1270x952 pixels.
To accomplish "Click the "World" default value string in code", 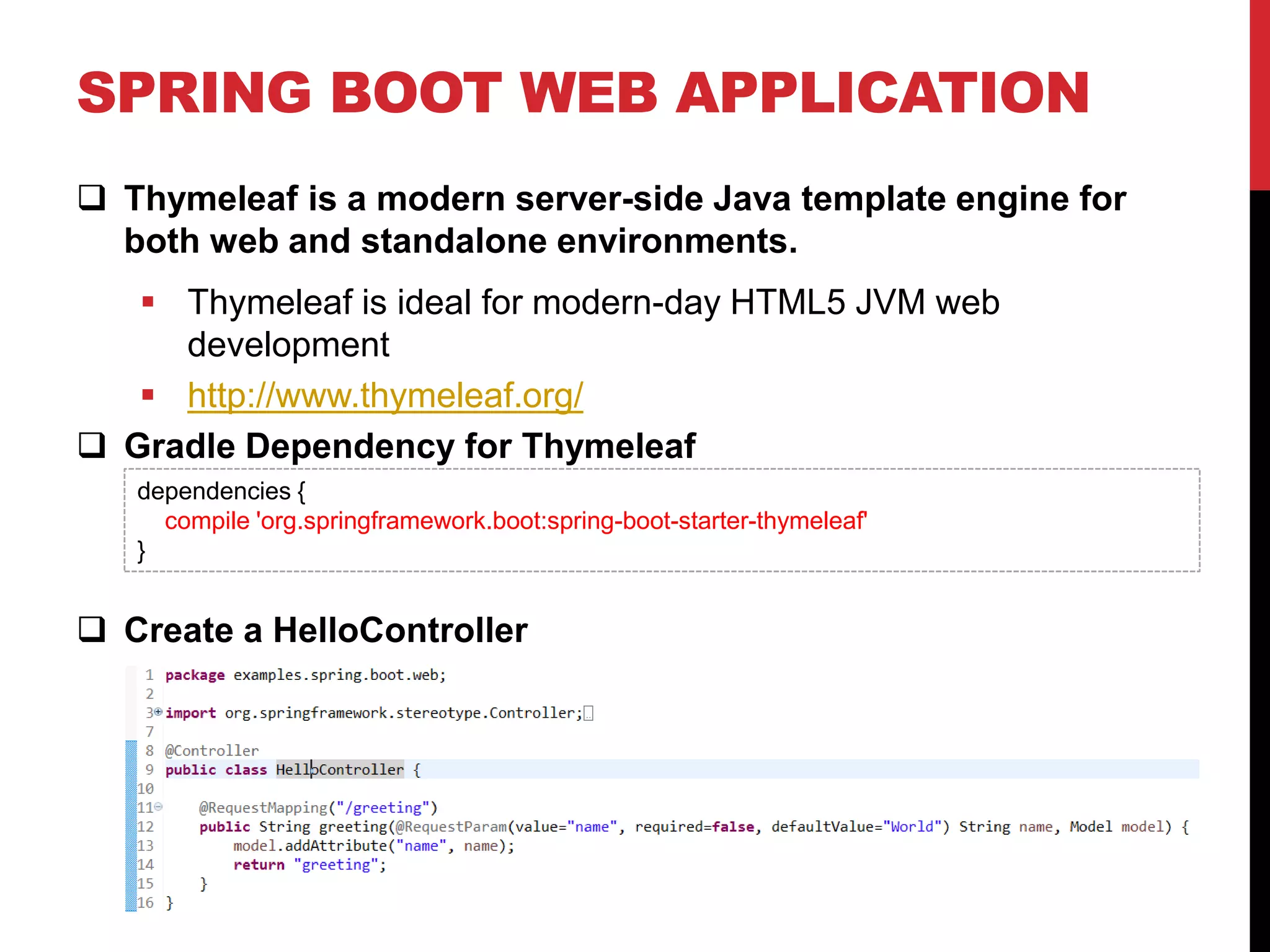I will (912, 826).
